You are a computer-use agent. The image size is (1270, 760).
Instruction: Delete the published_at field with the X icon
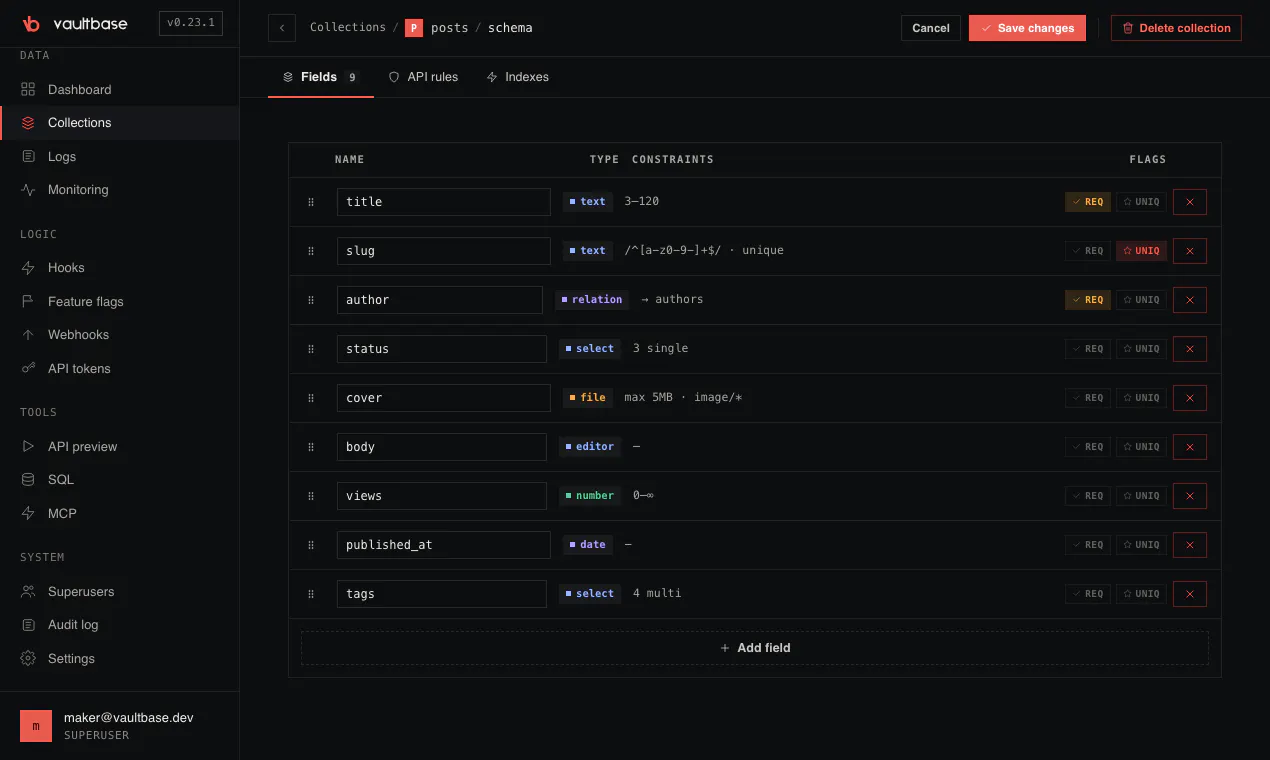[1190, 545]
